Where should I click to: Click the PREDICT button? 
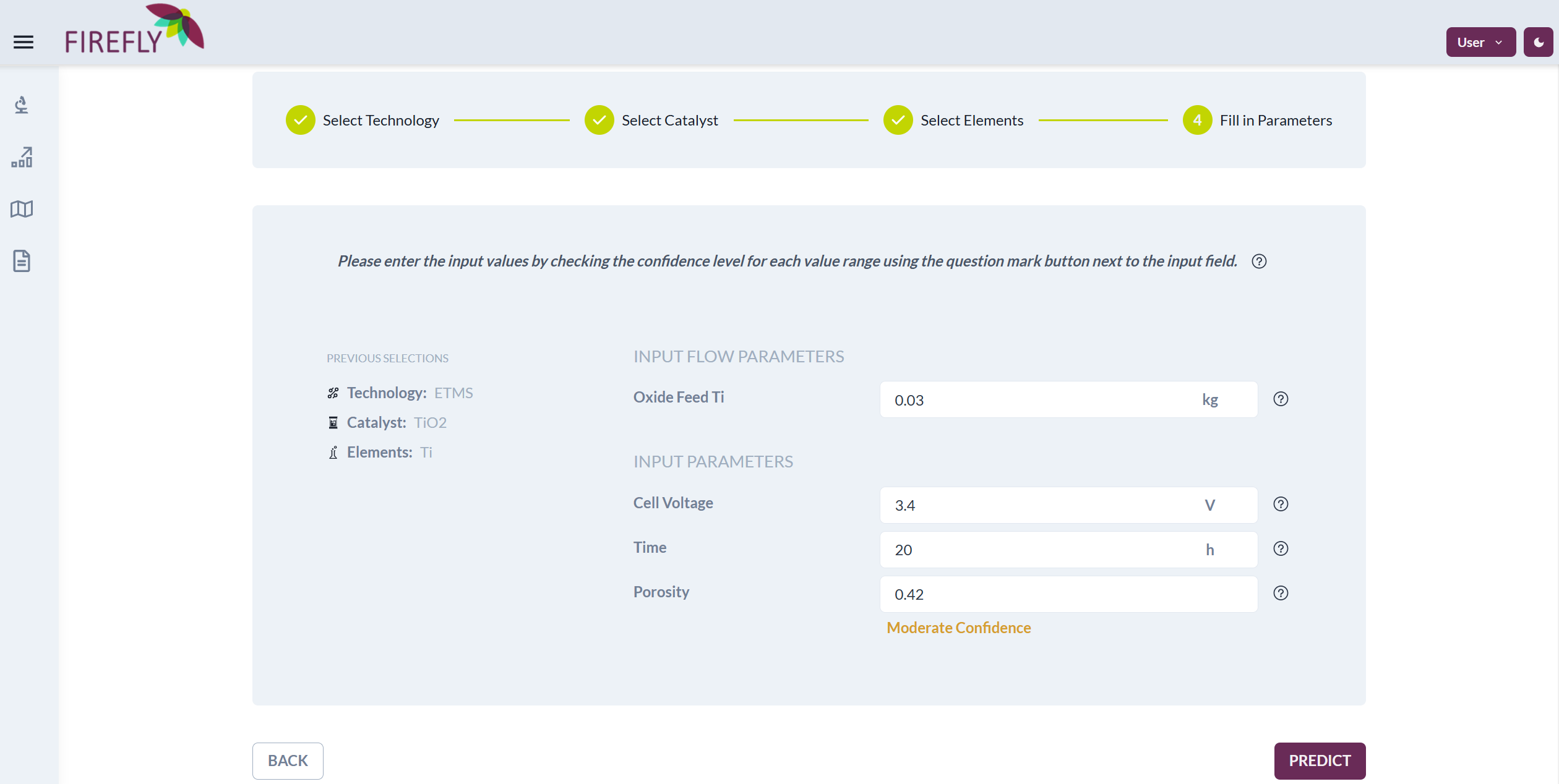click(x=1319, y=761)
